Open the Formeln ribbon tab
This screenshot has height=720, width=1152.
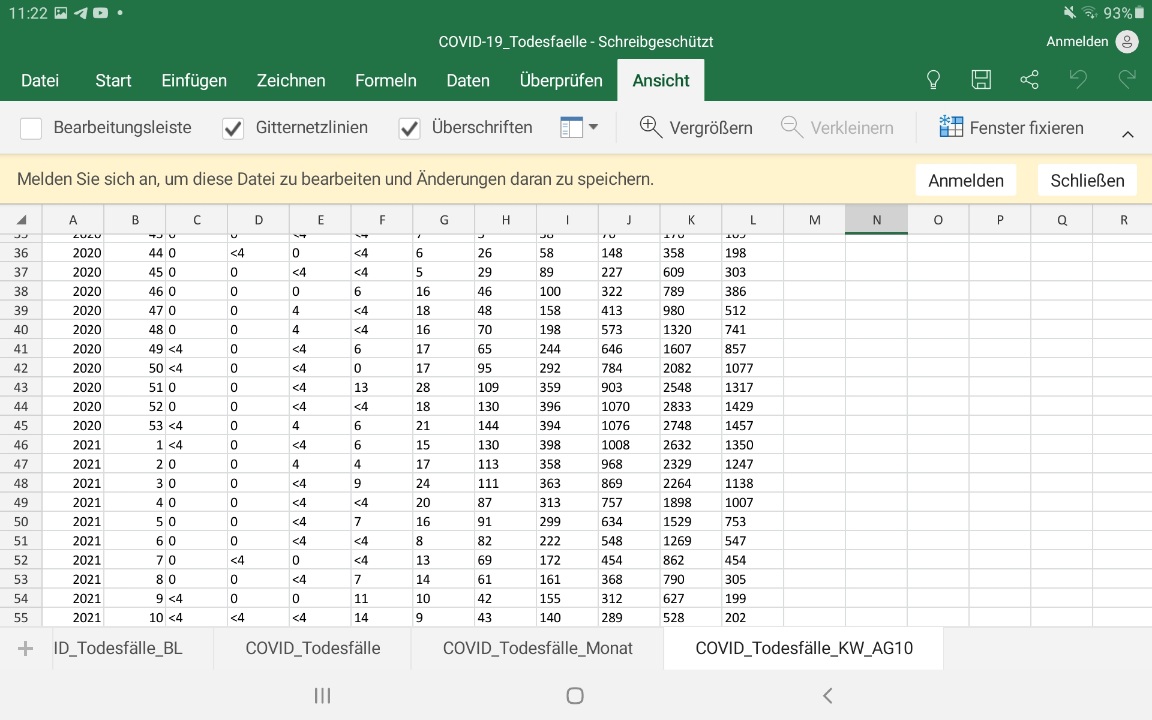[385, 80]
